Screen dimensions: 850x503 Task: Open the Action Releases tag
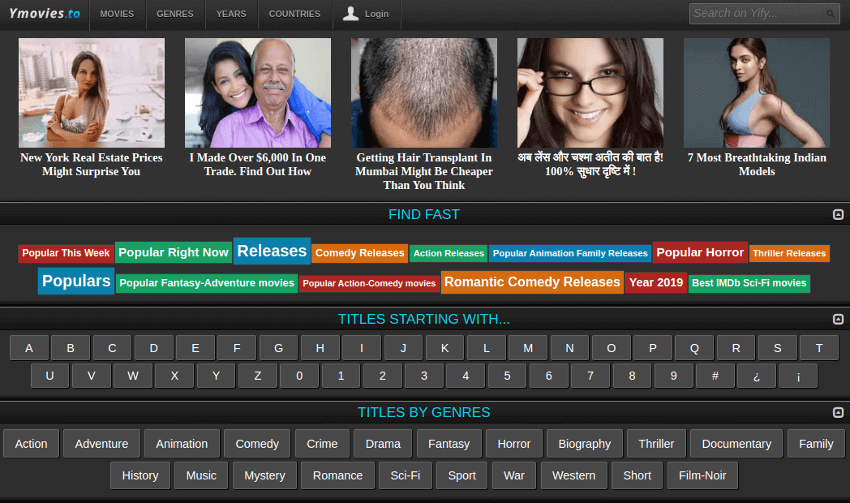point(449,253)
